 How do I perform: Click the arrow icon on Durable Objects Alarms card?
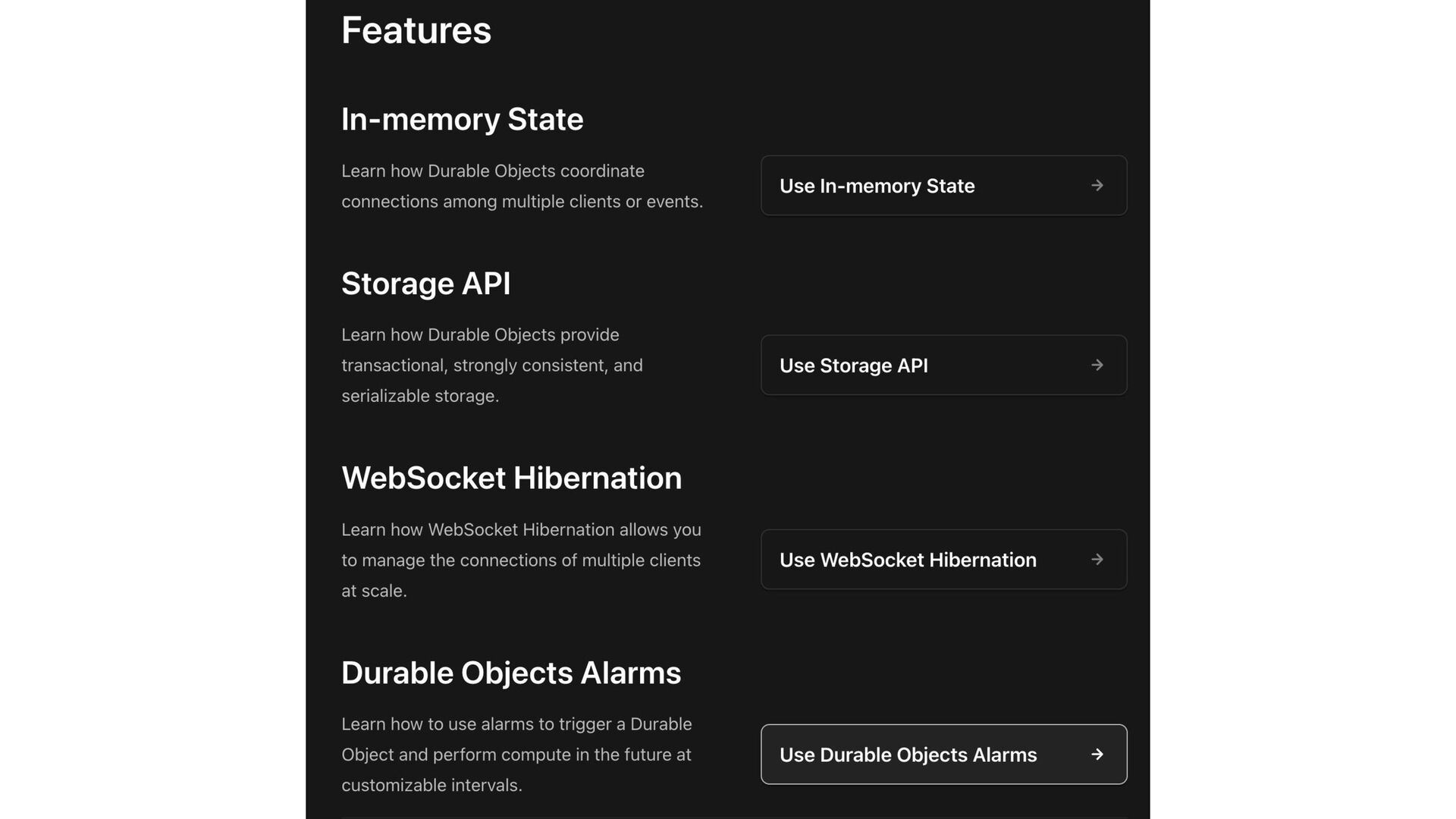(x=1097, y=754)
